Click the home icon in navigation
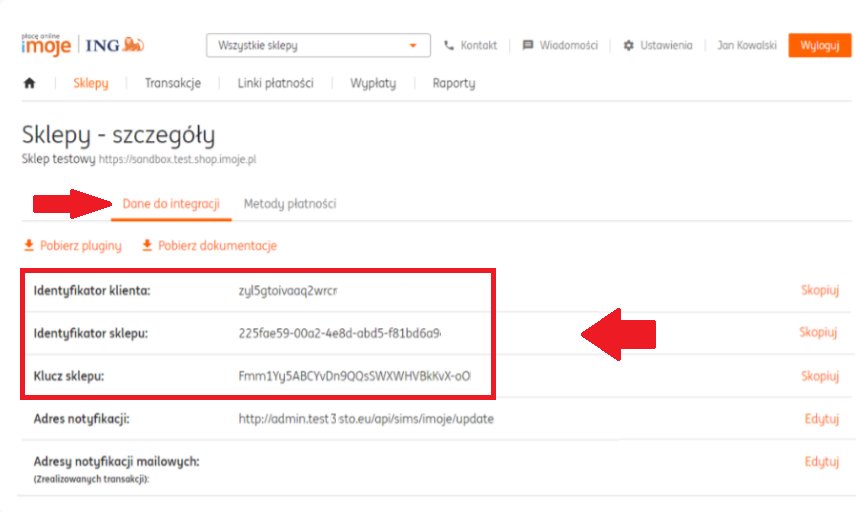This screenshot has width=856, height=512. click(29, 84)
